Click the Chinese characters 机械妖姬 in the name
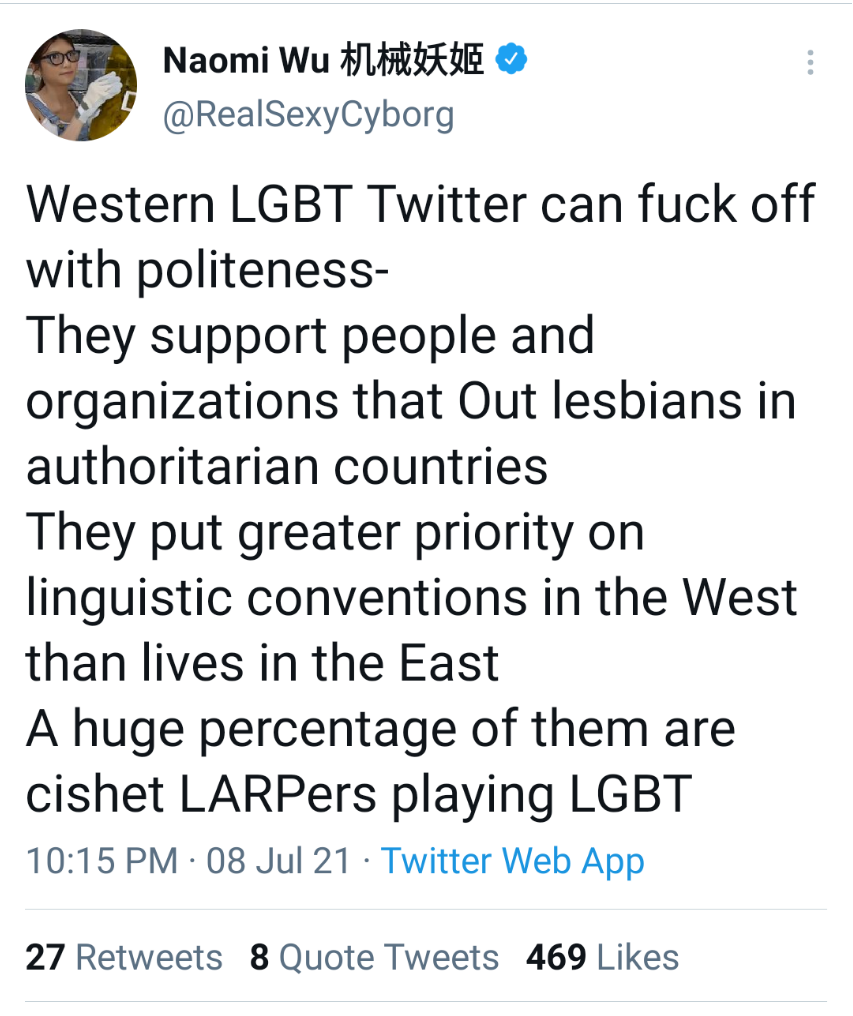Image resolution: width=853 pixels, height=1016 pixels. 412,60
